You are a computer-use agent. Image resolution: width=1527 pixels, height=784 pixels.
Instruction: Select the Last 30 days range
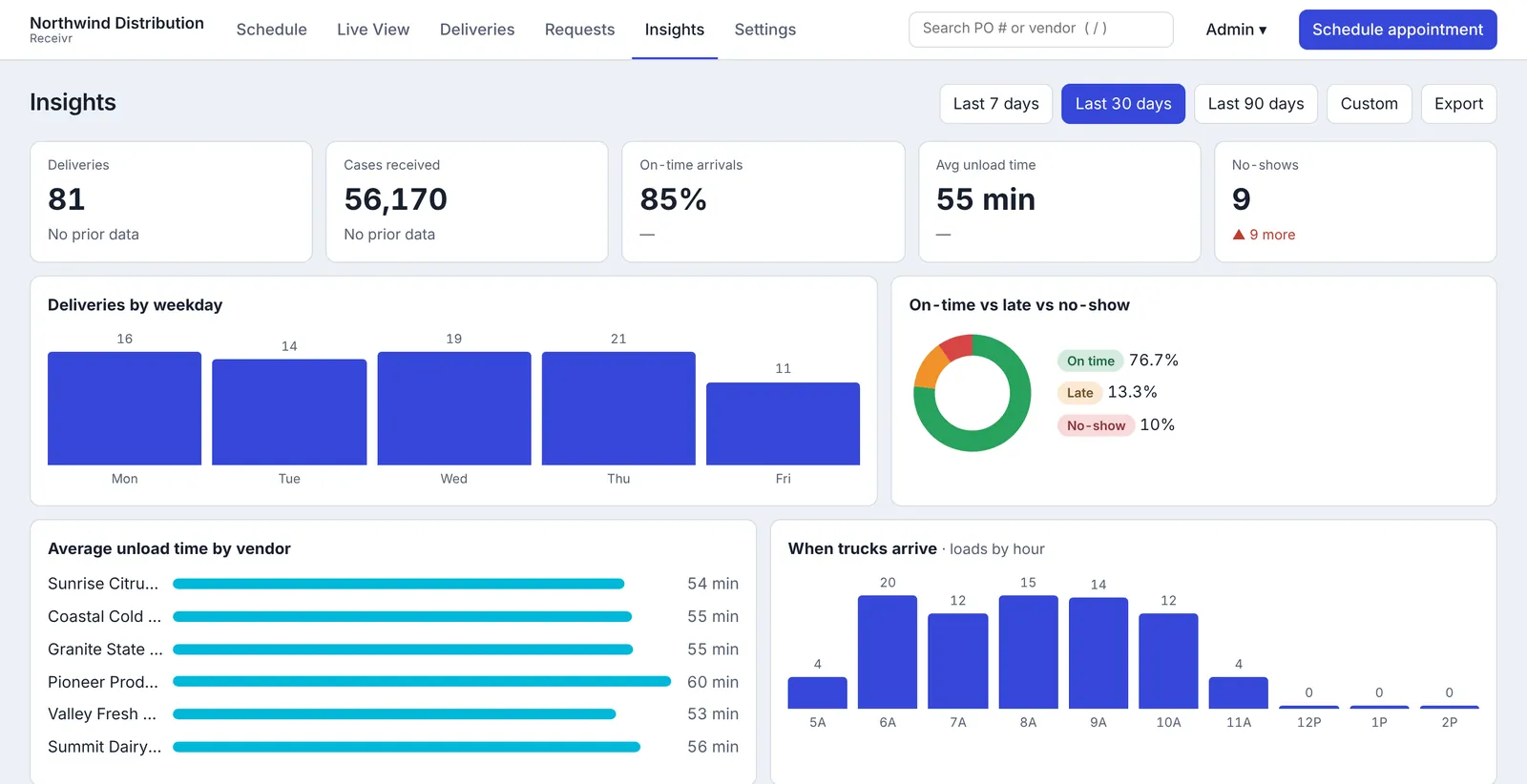(x=1123, y=104)
